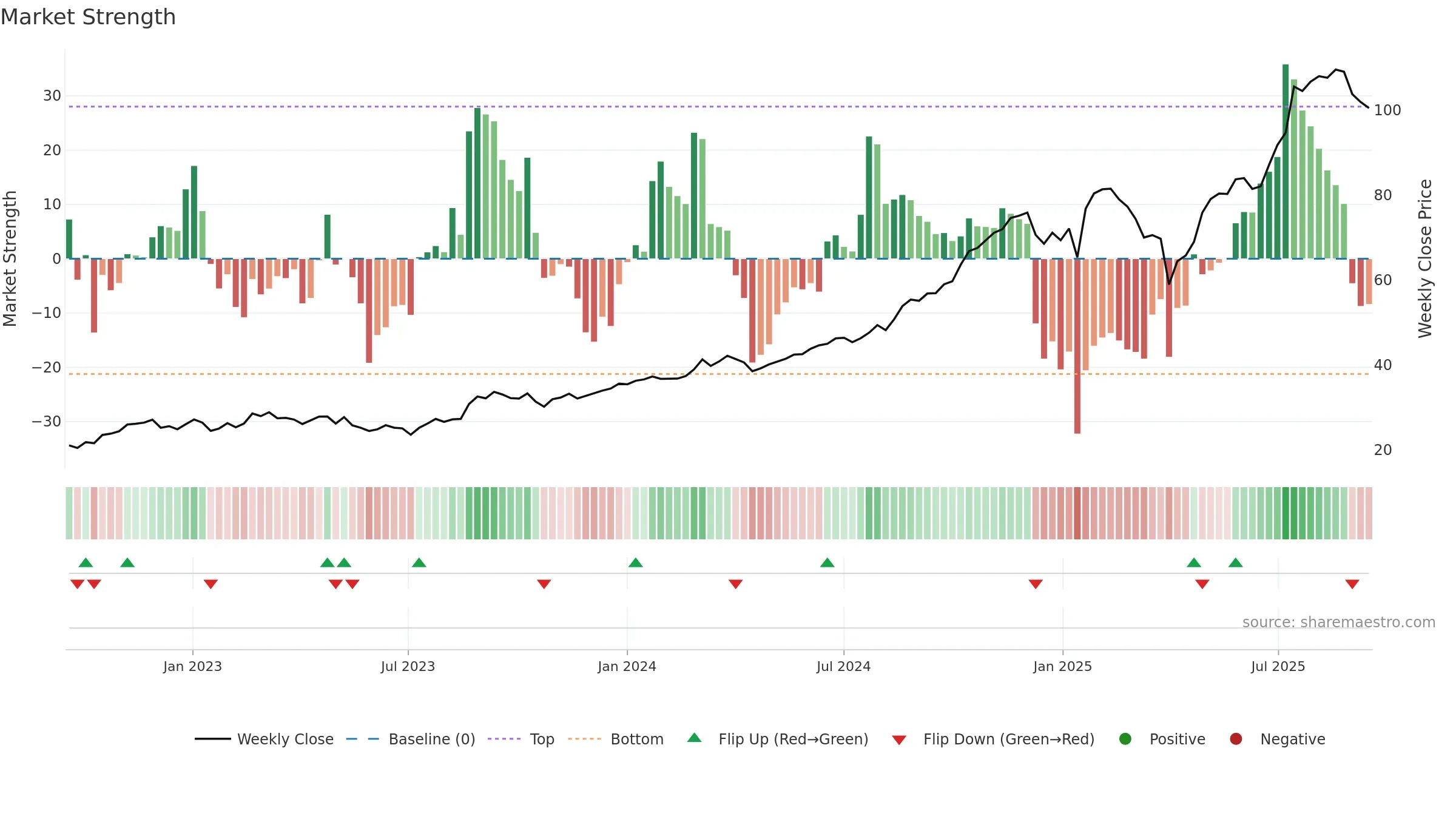Select the last Flip Down marker after Jul 2025
This screenshot has width=1456, height=819.
[1352, 584]
